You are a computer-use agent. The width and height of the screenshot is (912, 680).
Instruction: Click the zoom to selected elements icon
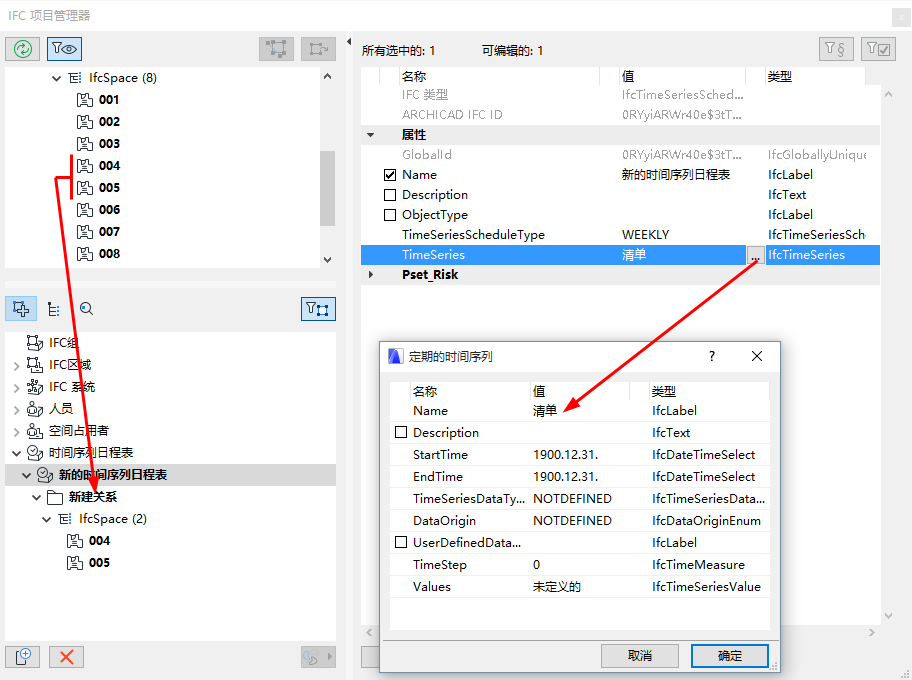[x=318, y=49]
